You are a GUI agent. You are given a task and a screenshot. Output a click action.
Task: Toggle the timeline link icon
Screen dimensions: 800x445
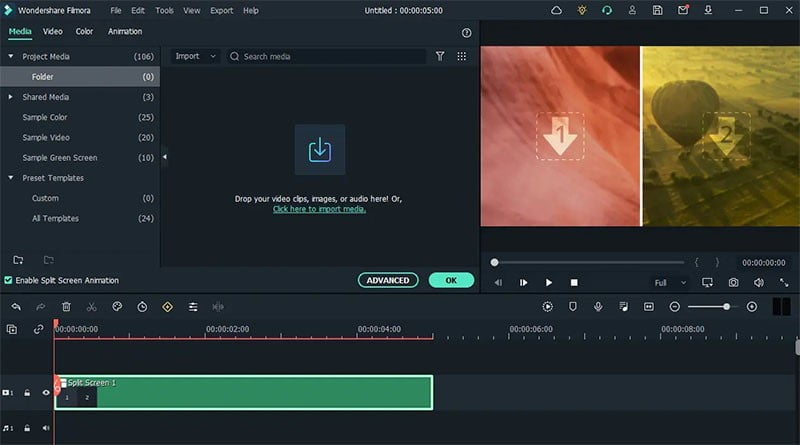tap(38, 329)
